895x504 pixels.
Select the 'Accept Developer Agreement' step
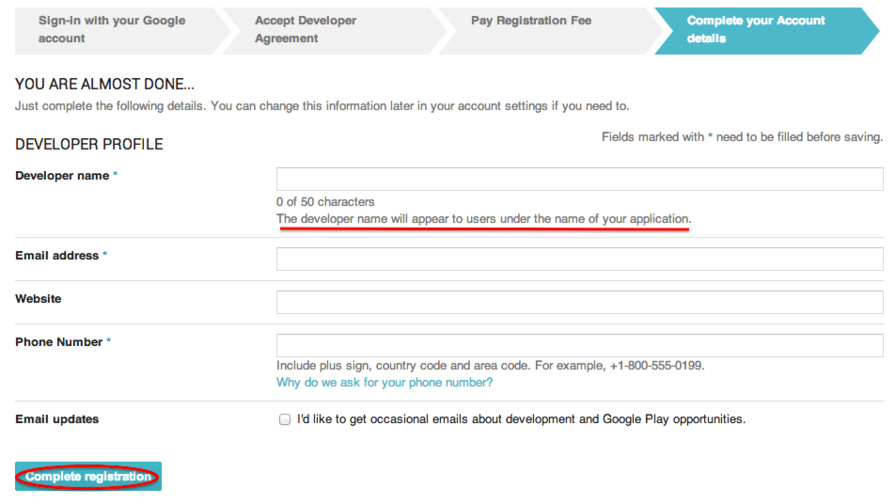coord(320,29)
